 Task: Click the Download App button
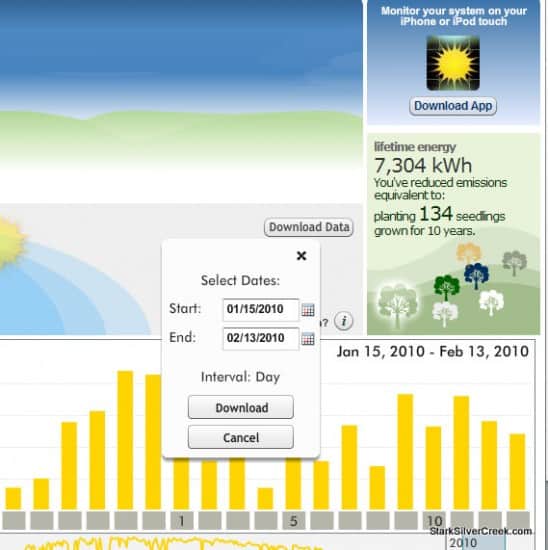[453, 106]
